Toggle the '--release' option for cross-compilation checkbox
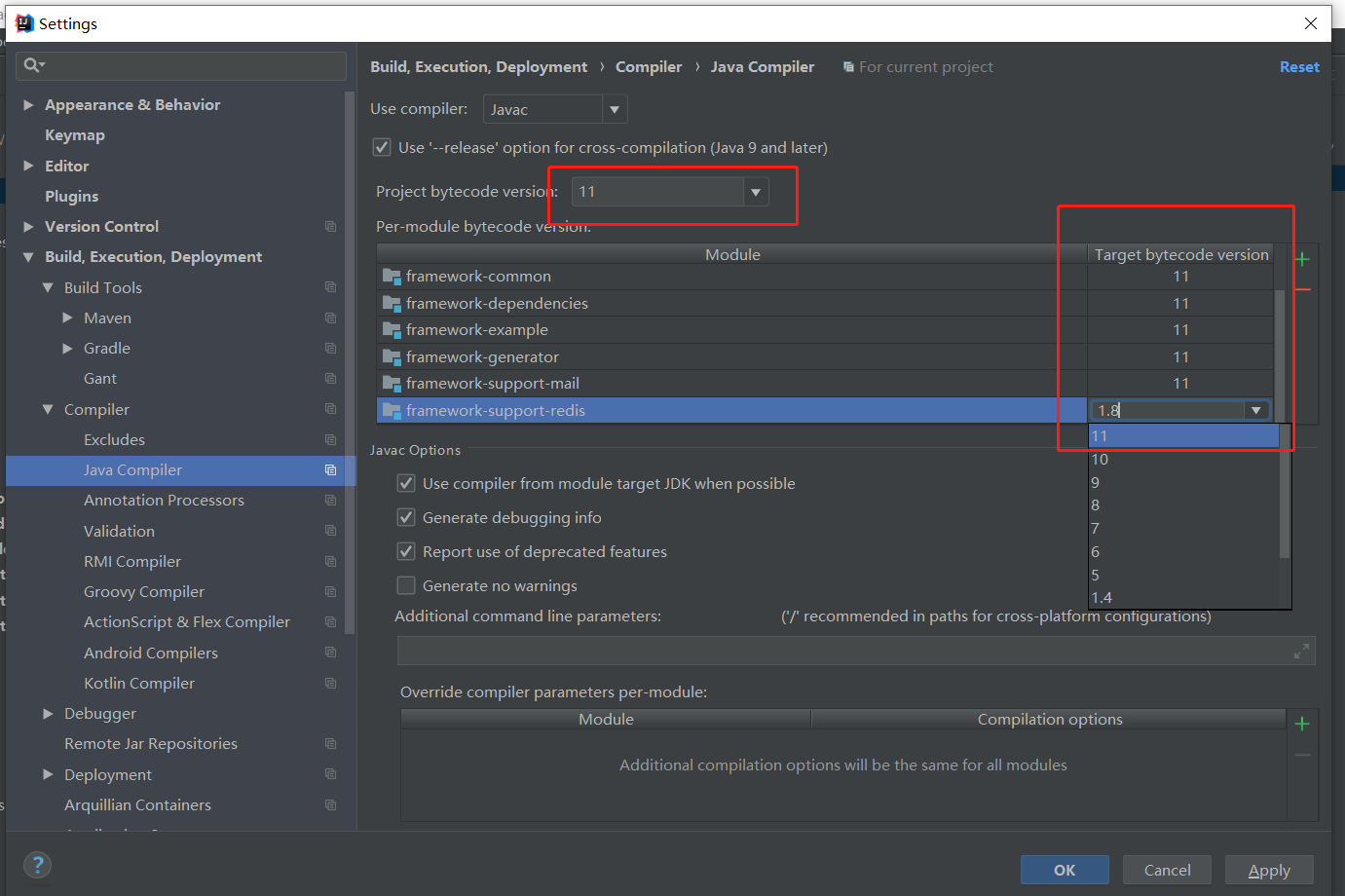This screenshot has width=1345, height=896. (x=382, y=147)
